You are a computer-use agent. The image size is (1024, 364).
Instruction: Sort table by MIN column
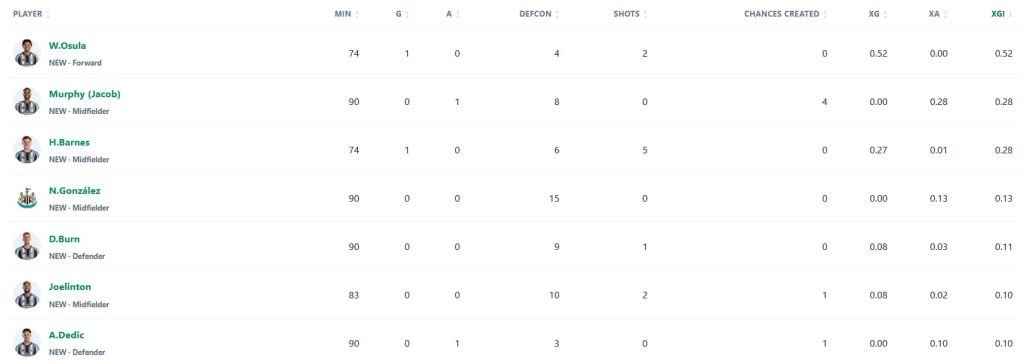pos(347,14)
